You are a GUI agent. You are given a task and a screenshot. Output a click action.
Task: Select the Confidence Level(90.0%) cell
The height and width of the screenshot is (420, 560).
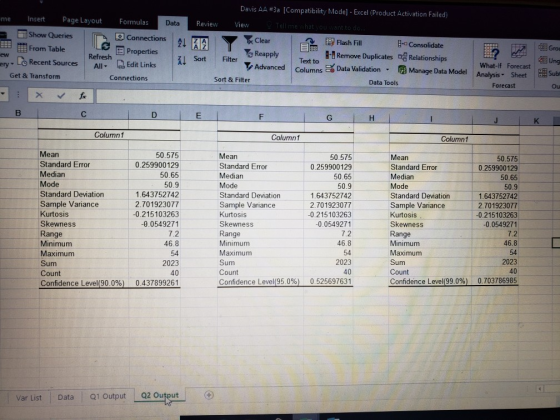[x=83, y=283]
